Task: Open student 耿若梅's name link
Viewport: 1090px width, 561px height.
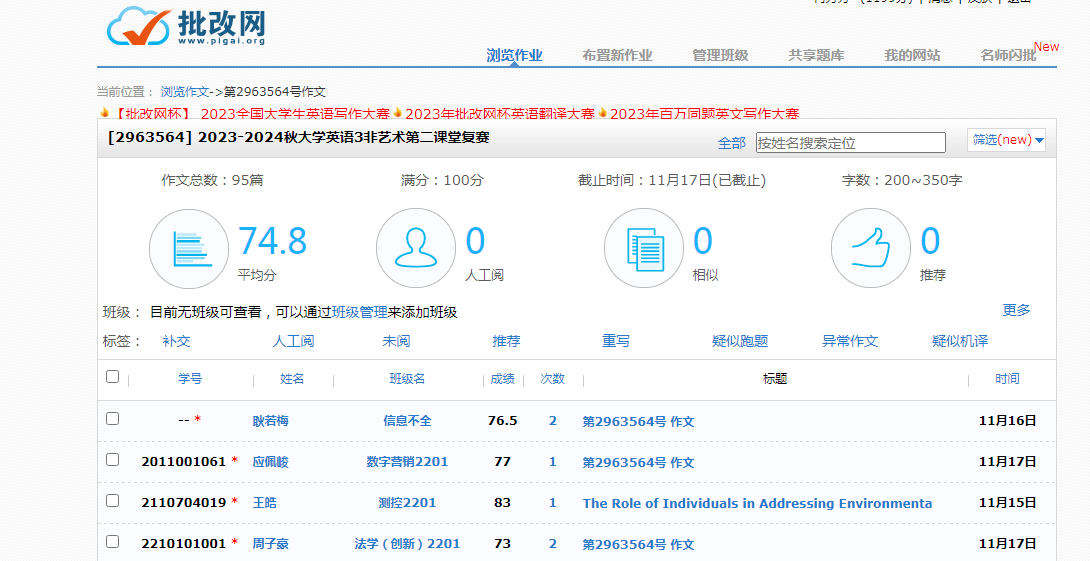Action: pyautogui.click(x=270, y=421)
